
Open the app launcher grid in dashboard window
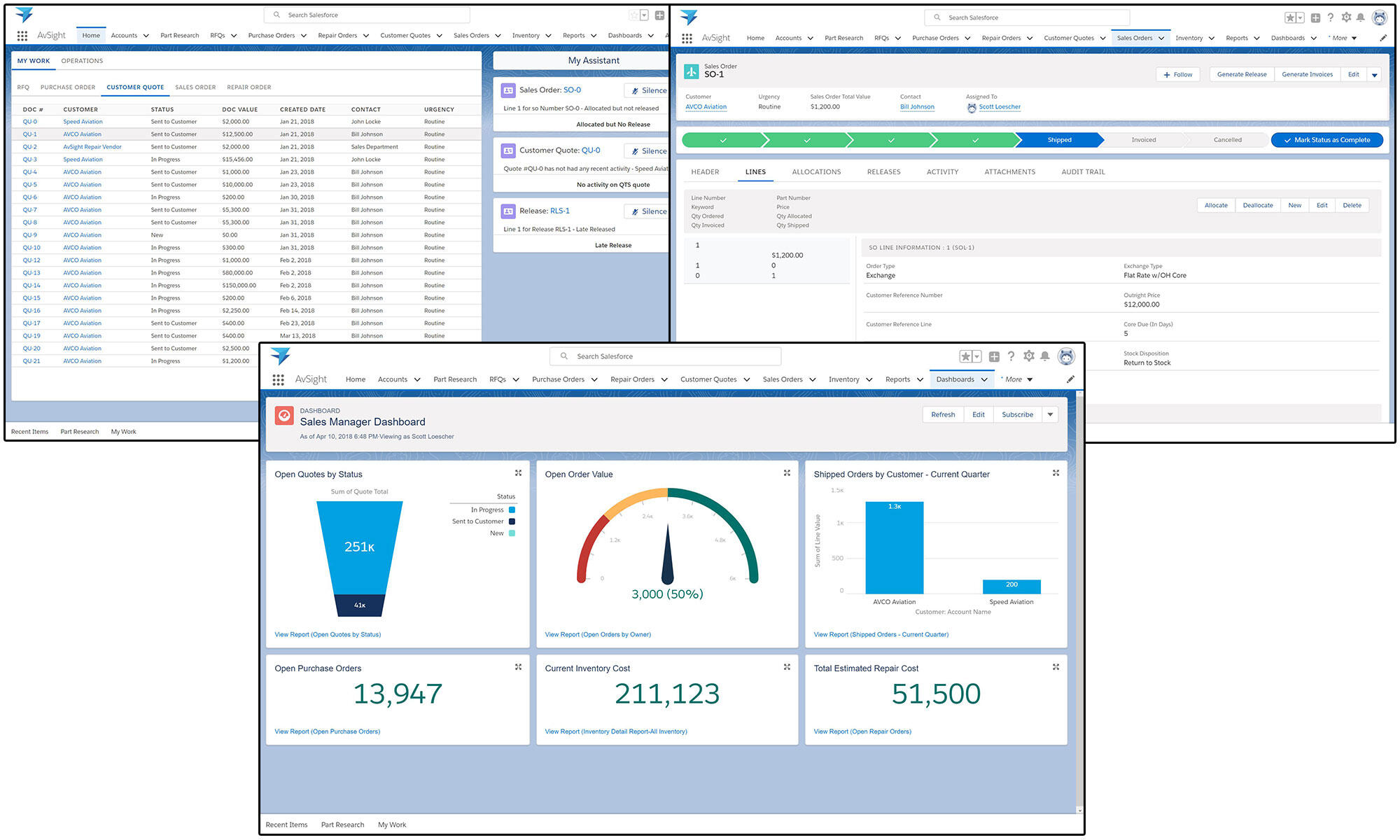pos(278,379)
